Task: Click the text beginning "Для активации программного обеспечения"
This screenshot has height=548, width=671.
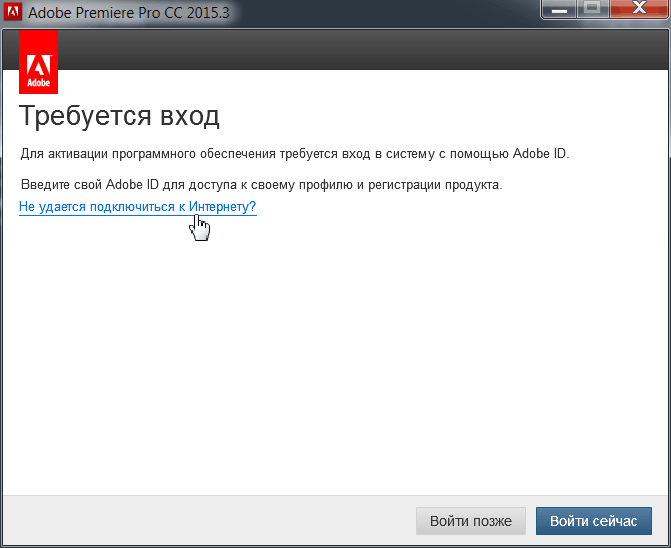Action: click(x=294, y=154)
